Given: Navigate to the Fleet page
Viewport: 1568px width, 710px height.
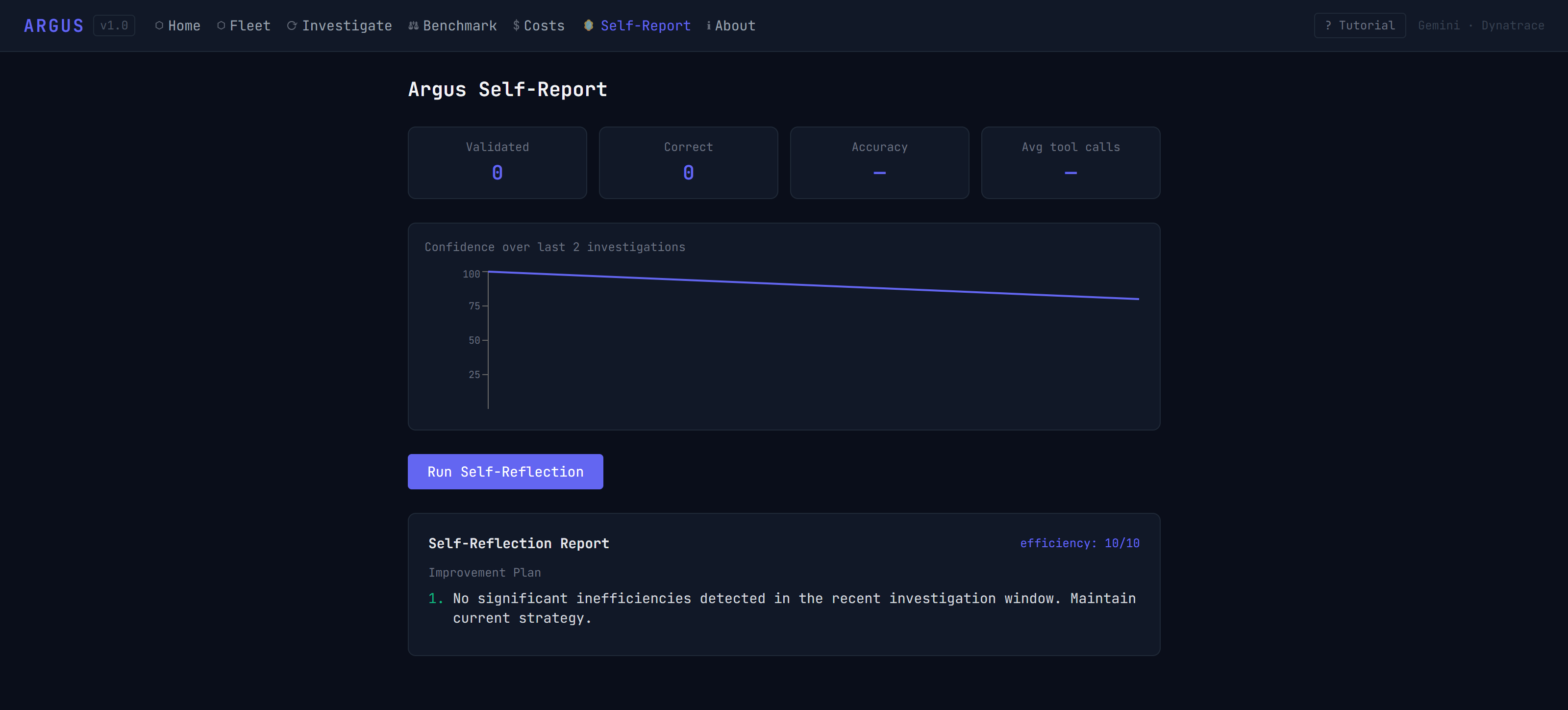Looking at the screenshot, I should (244, 25).
